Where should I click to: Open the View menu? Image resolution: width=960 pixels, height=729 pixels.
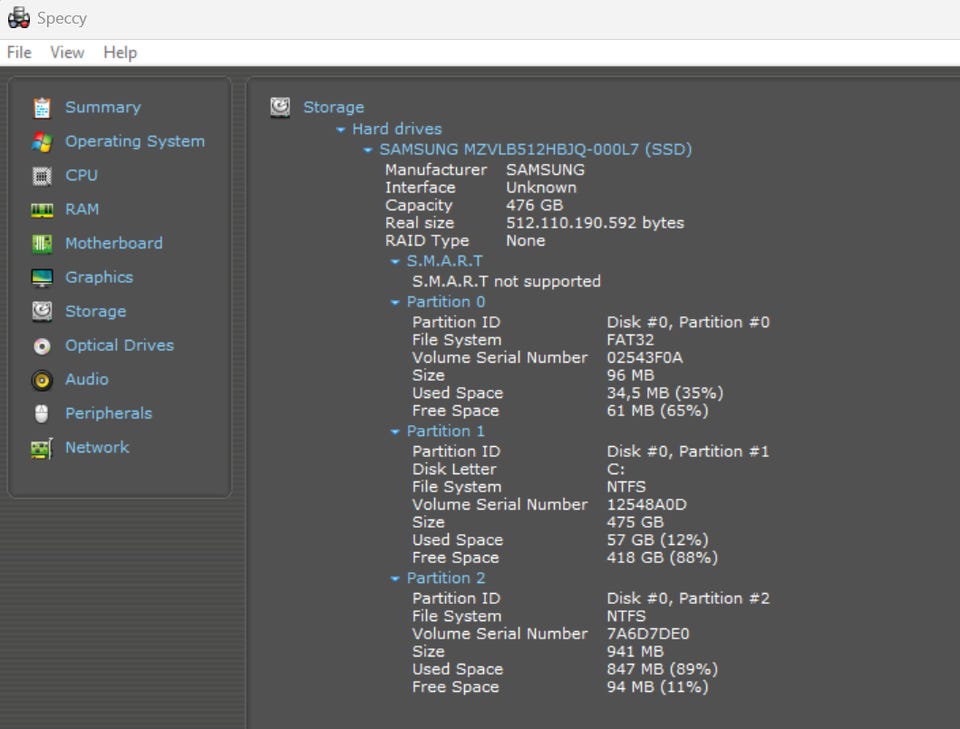click(67, 52)
